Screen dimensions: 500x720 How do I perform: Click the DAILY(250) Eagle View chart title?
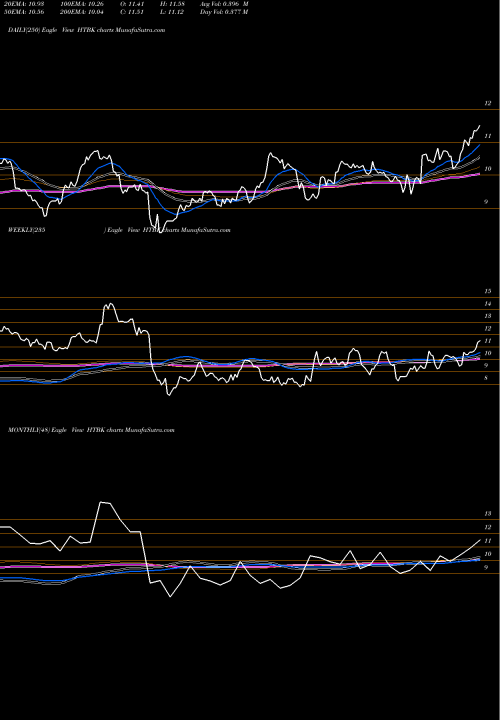86,30
